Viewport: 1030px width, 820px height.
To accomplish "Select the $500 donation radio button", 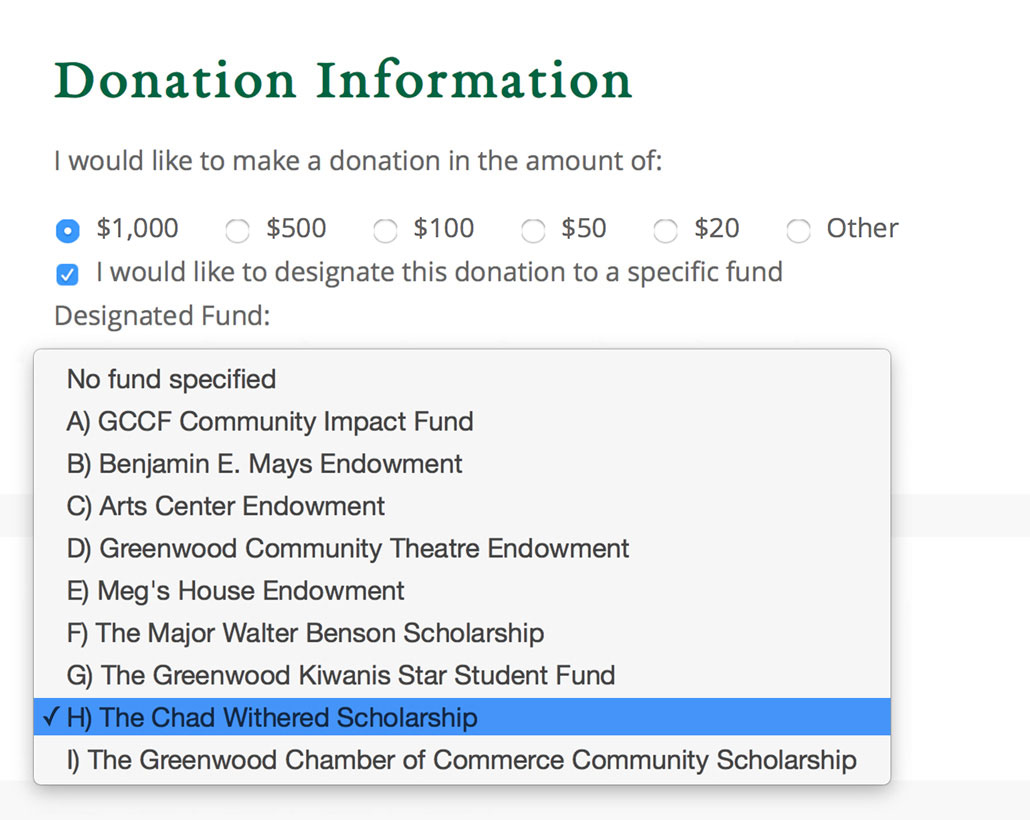I will click(x=237, y=231).
